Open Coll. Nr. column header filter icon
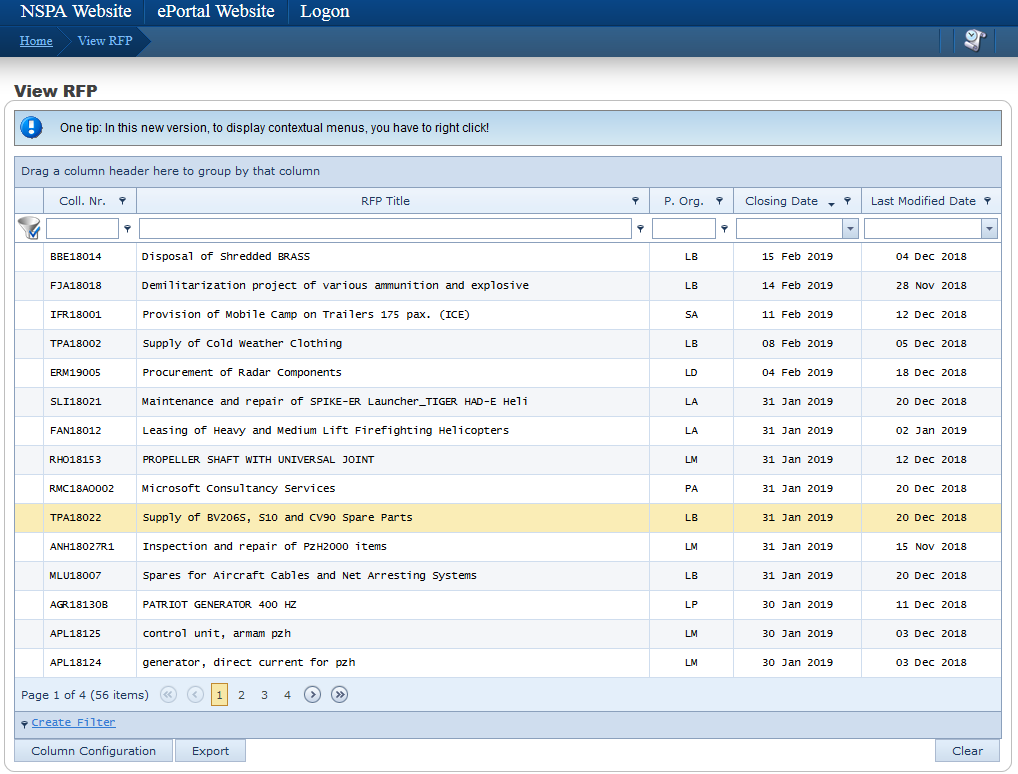 [x=123, y=201]
